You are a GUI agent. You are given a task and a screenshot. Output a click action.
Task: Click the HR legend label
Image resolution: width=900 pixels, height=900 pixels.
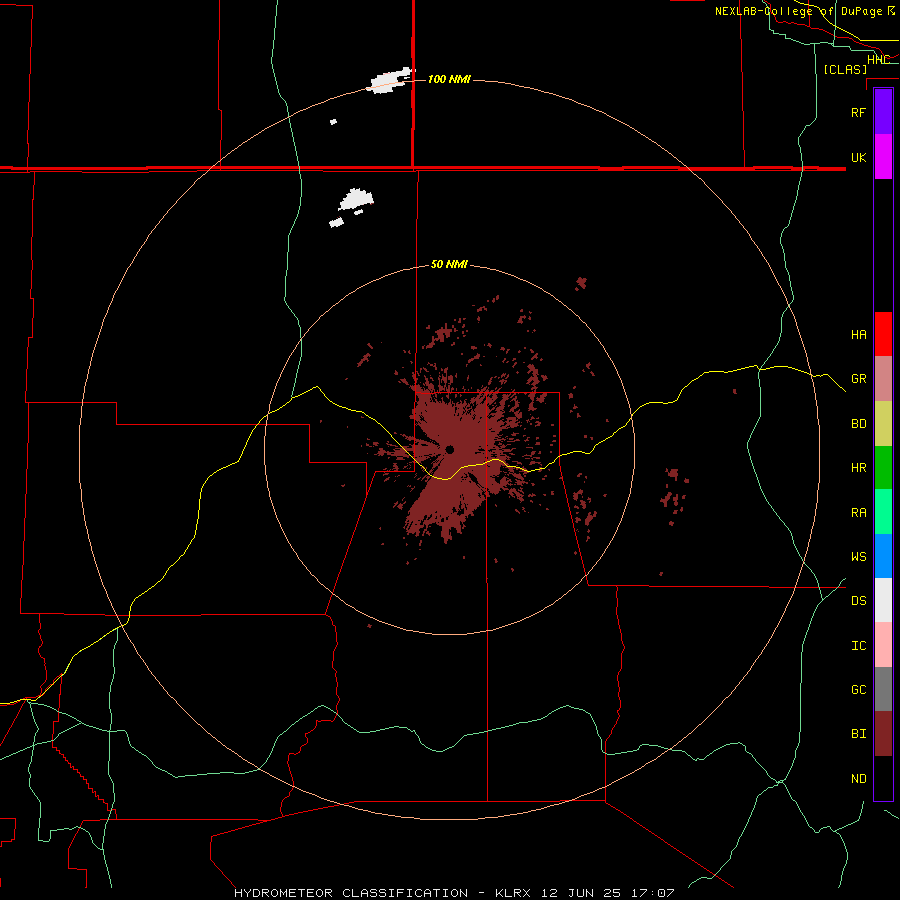[x=858, y=468]
